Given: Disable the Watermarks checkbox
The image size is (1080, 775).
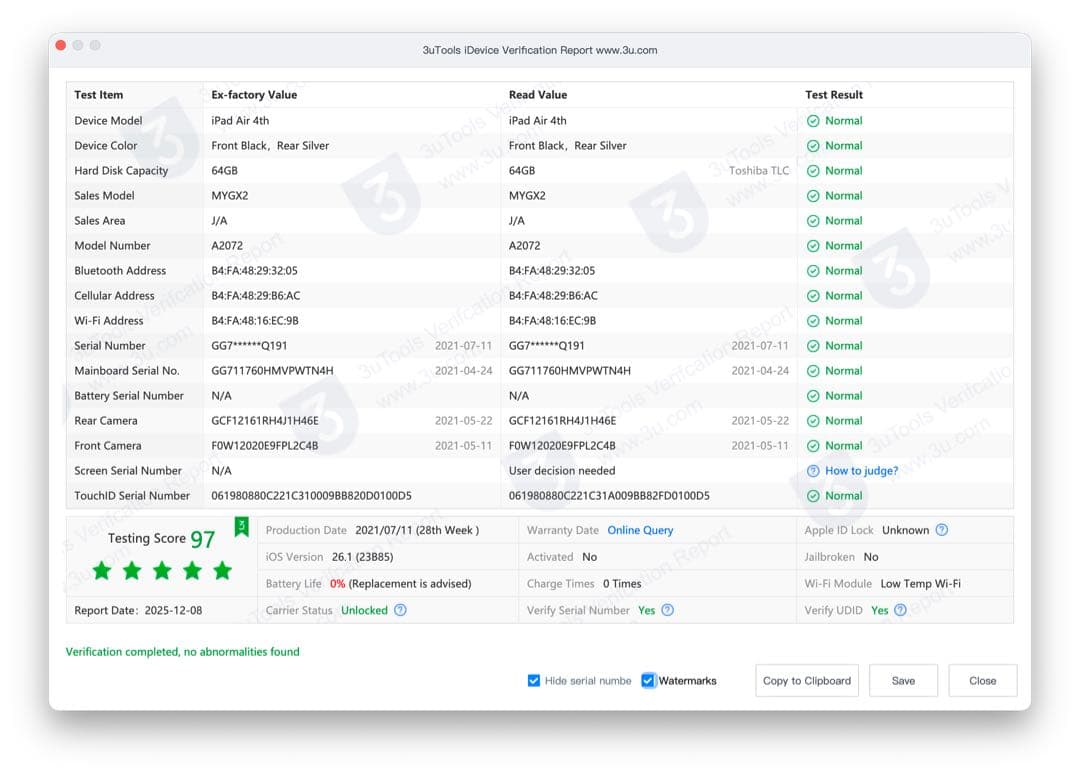Looking at the screenshot, I should (648, 680).
